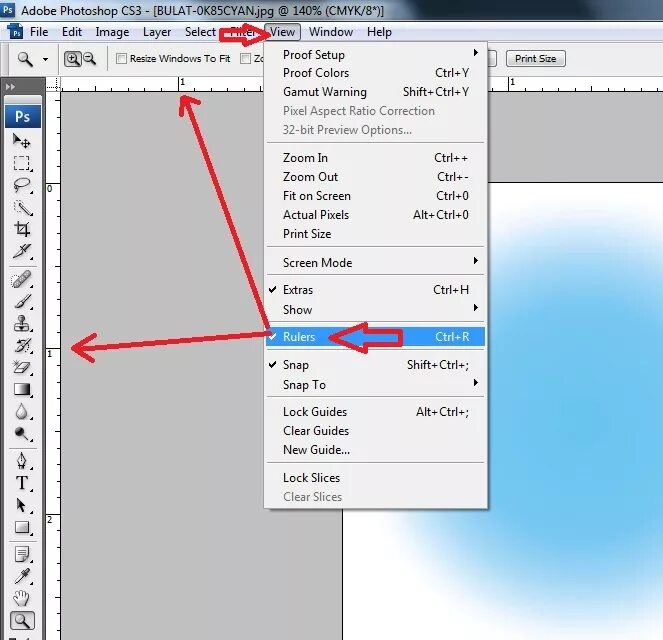Select the Hand tool
The width and height of the screenshot is (663, 640).
[22, 598]
